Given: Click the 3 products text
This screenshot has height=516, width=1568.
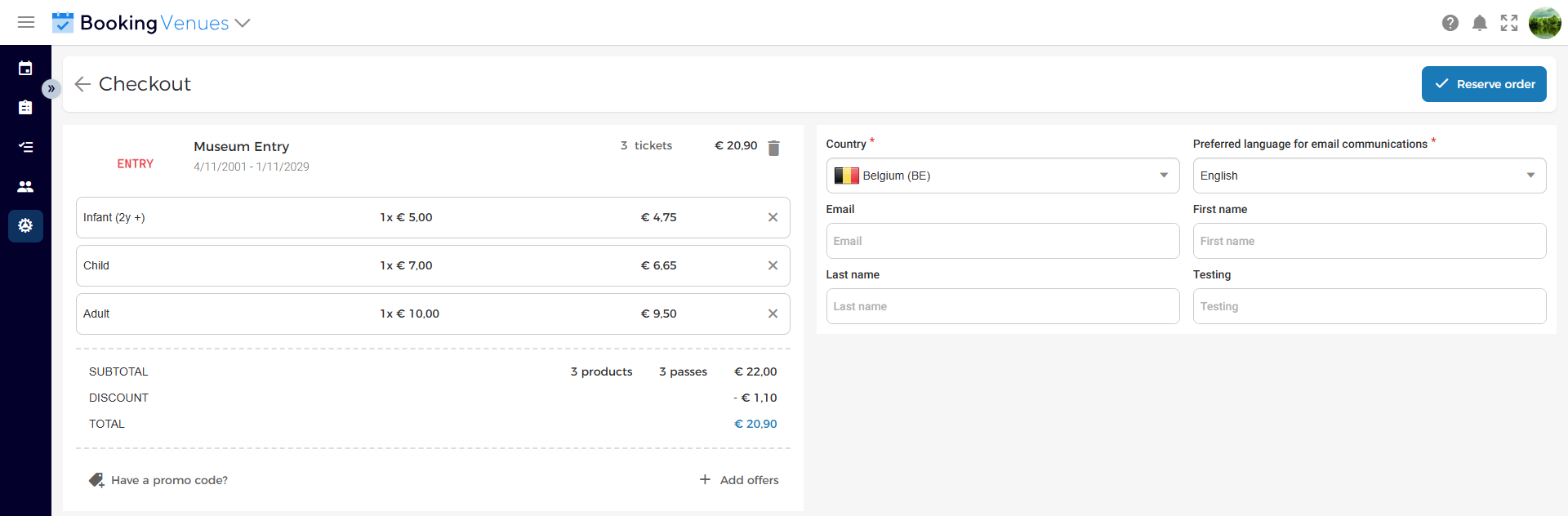Looking at the screenshot, I should tap(601, 371).
